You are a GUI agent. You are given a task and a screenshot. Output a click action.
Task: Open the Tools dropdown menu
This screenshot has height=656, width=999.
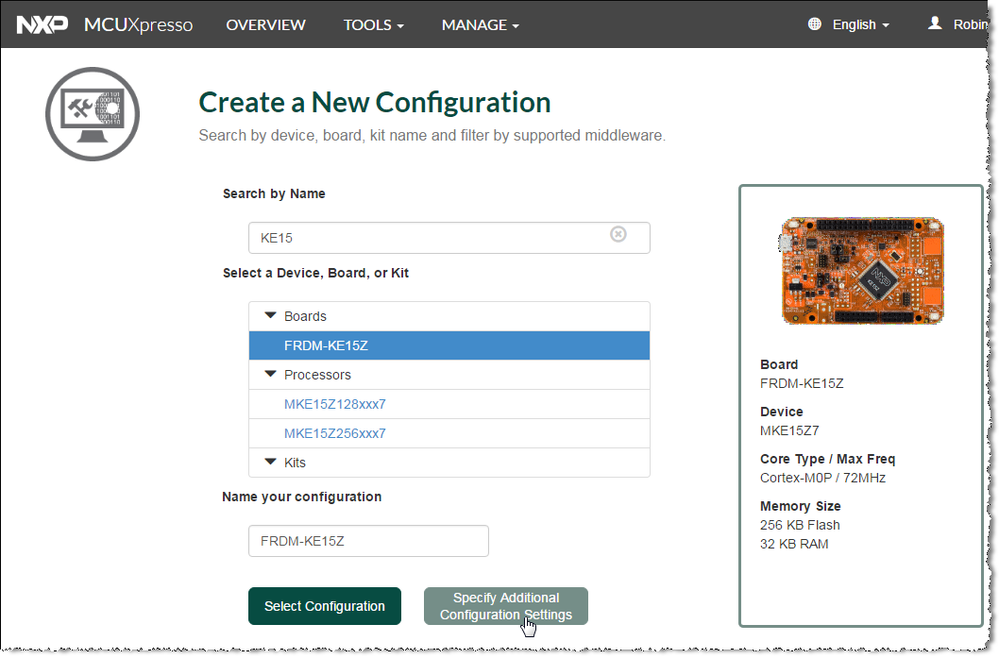tap(373, 25)
